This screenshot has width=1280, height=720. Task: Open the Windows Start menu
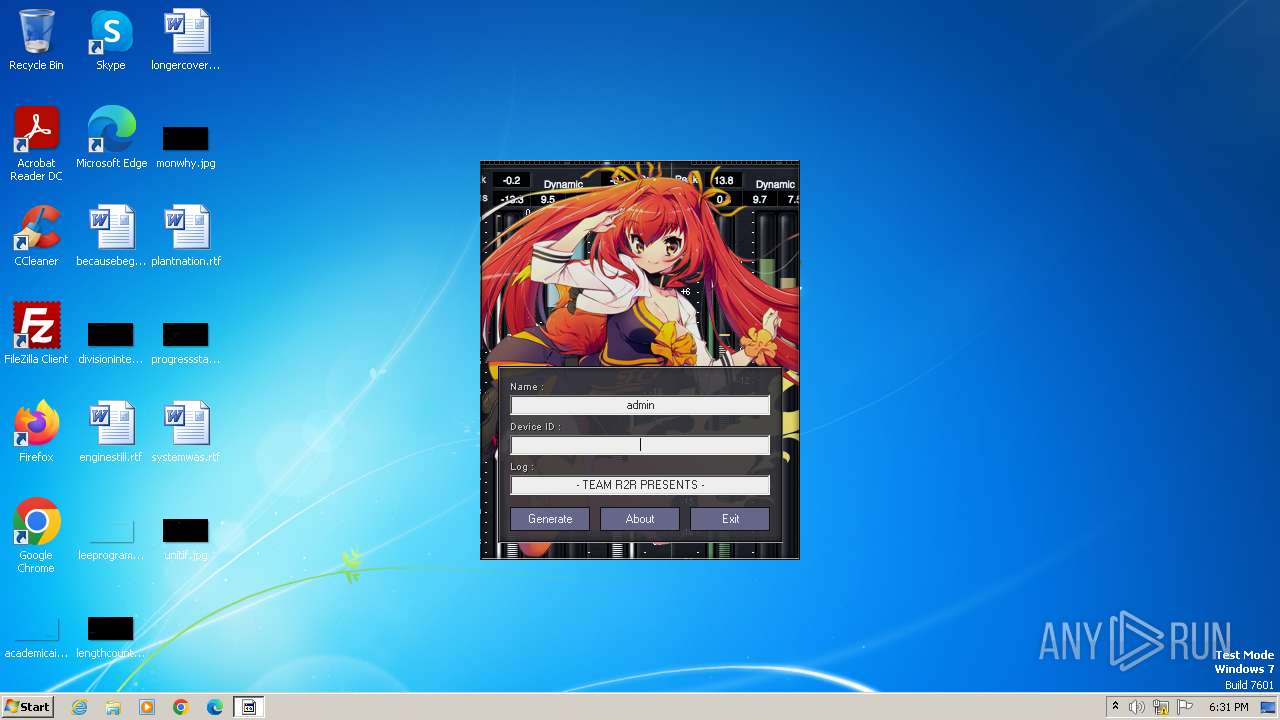click(x=27, y=707)
